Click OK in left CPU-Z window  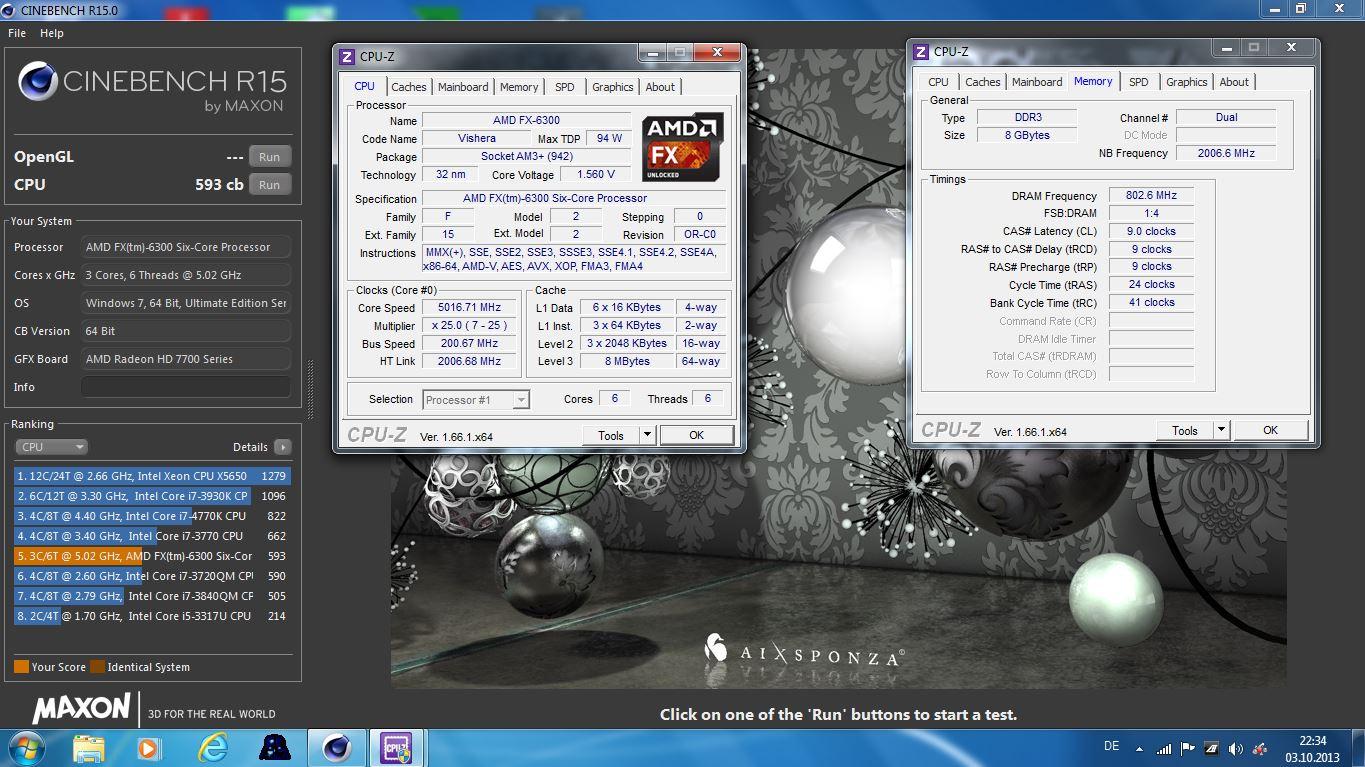pos(697,435)
